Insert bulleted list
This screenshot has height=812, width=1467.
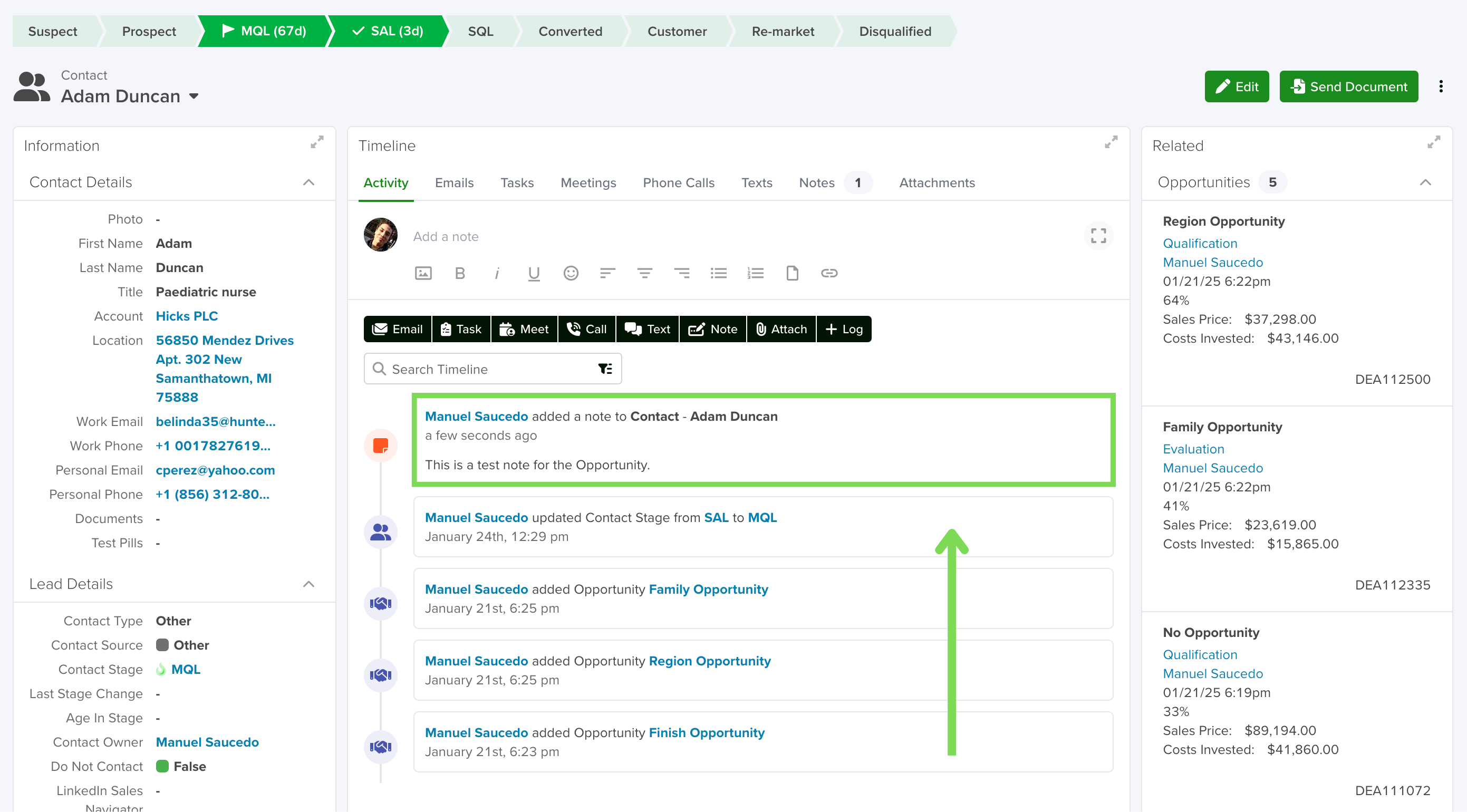[x=719, y=273]
